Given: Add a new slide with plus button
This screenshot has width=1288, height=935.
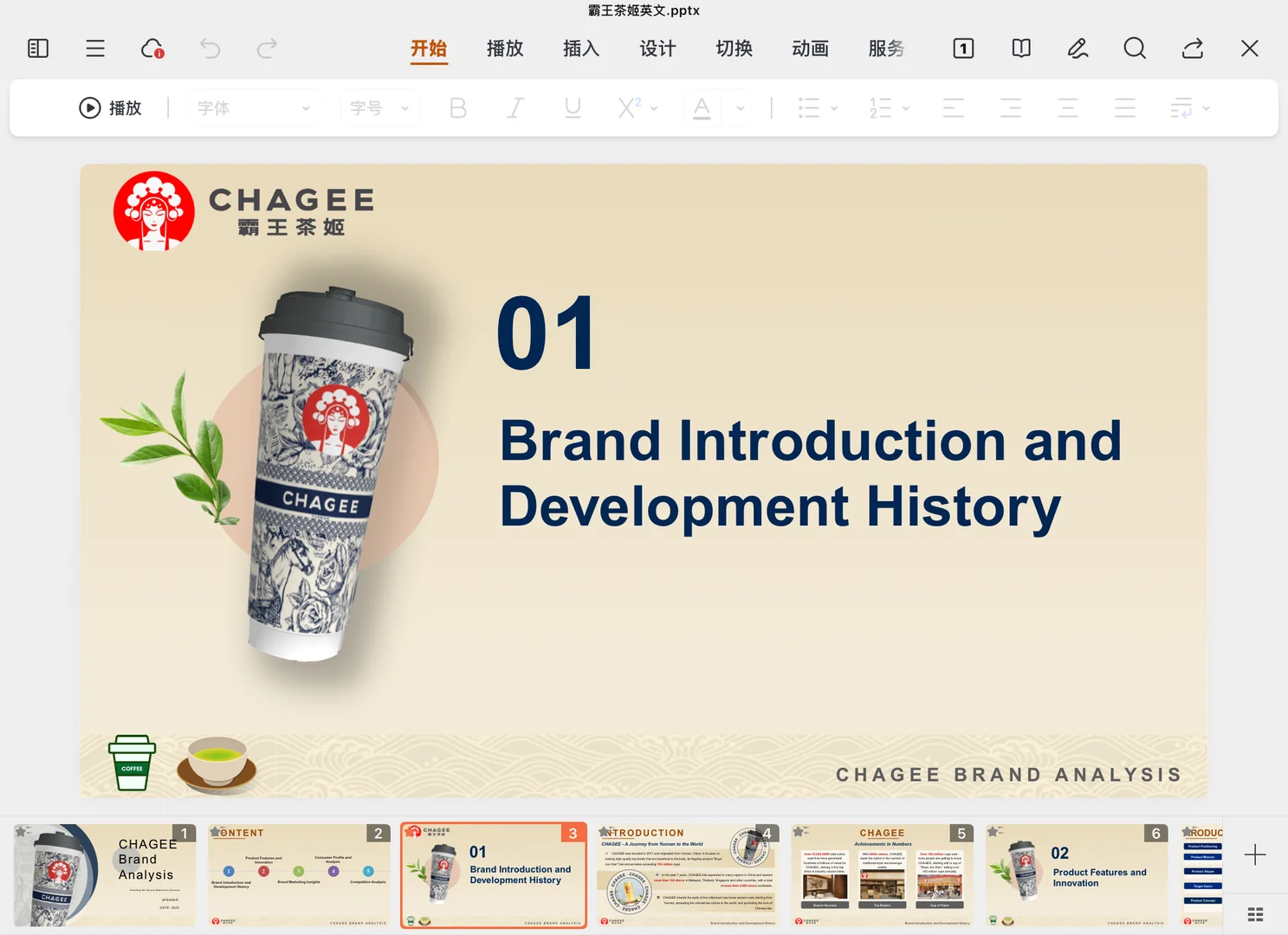Looking at the screenshot, I should (1255, 854).
